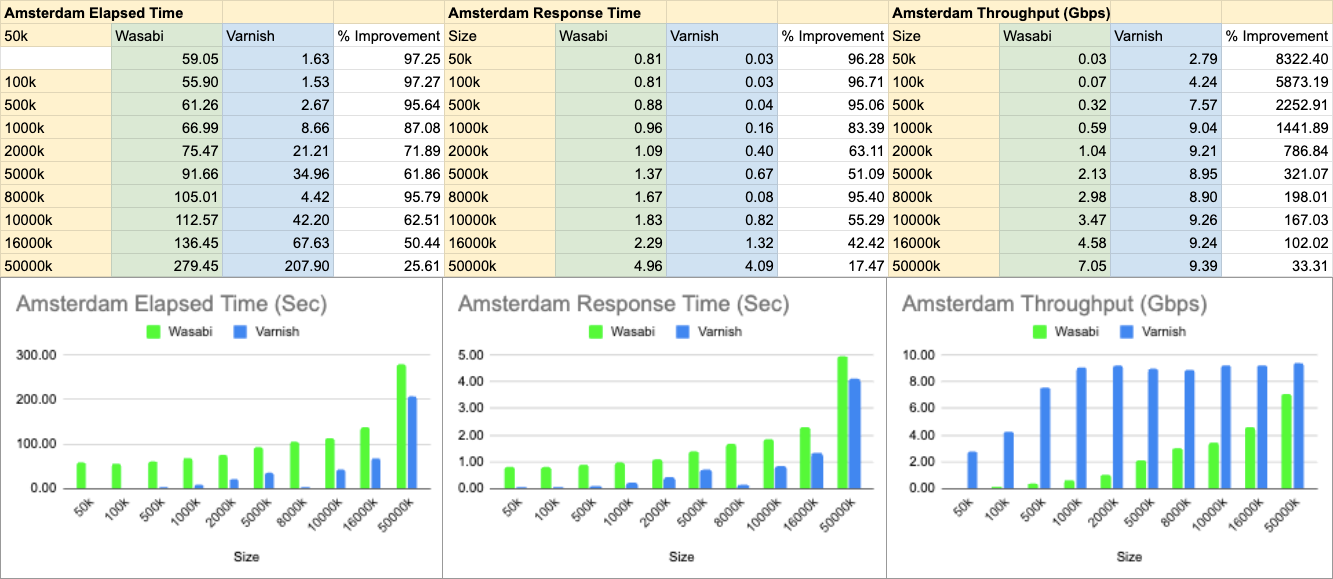
Task: Click the response-time cell showing 4.96
Action: (x=611, y=265)
